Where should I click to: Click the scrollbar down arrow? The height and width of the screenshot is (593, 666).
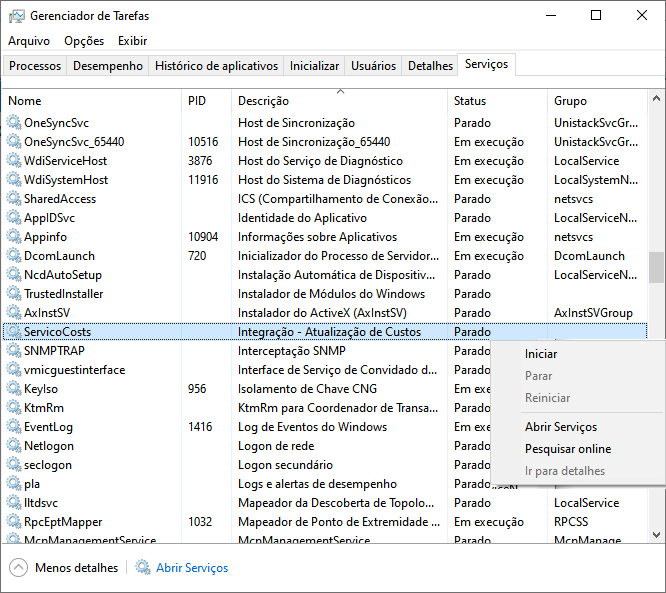pyautogui.click(x=656, y=534)
